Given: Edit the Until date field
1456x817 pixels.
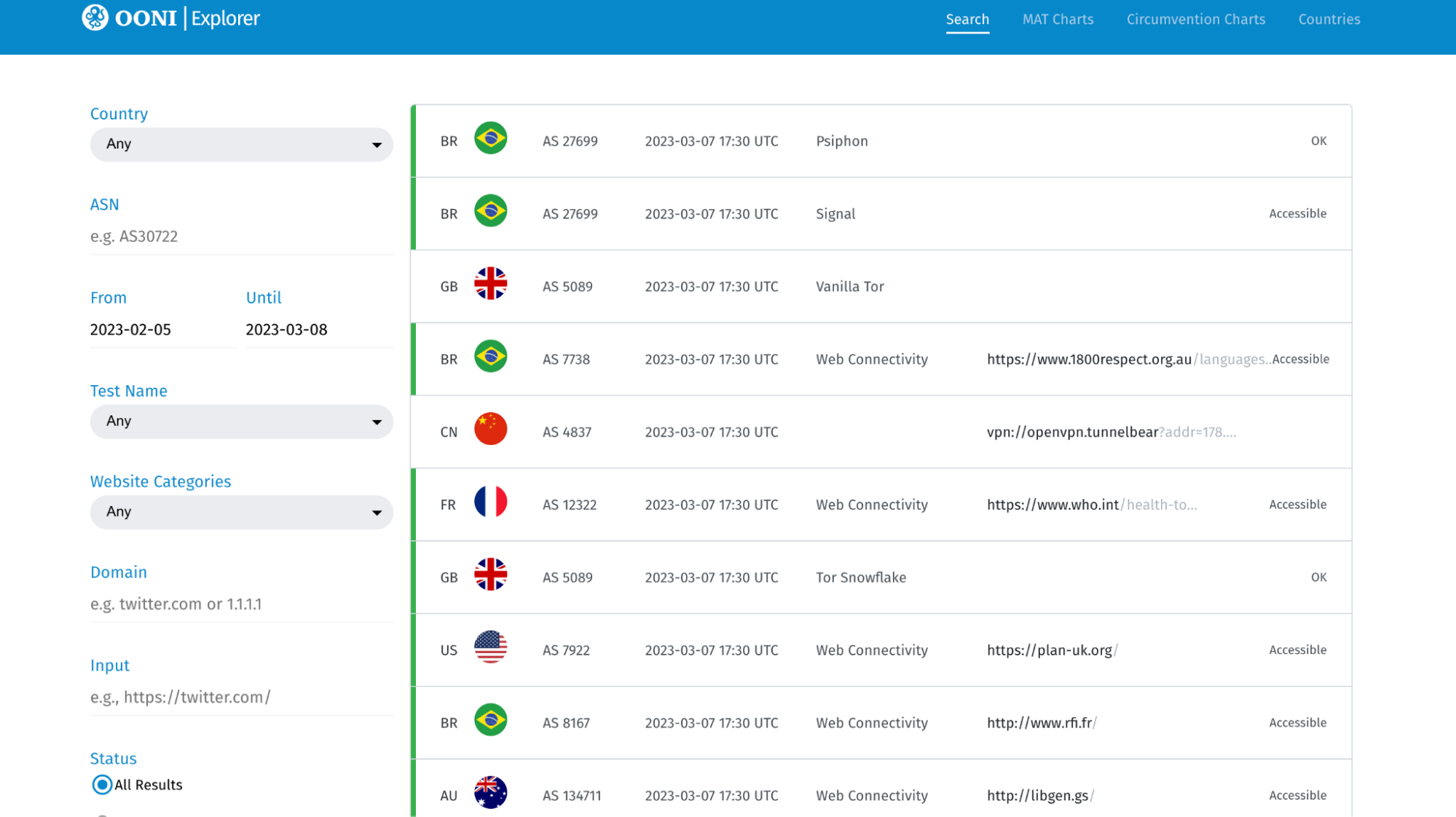Looking at the screenshot, I should [x=318, y=330].
